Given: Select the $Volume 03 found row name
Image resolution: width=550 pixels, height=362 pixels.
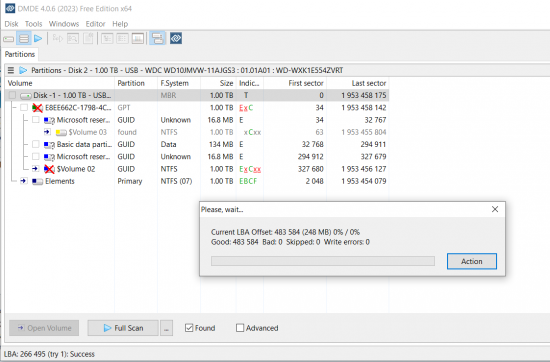Looking at the screenshot, I should click(87, 132).
